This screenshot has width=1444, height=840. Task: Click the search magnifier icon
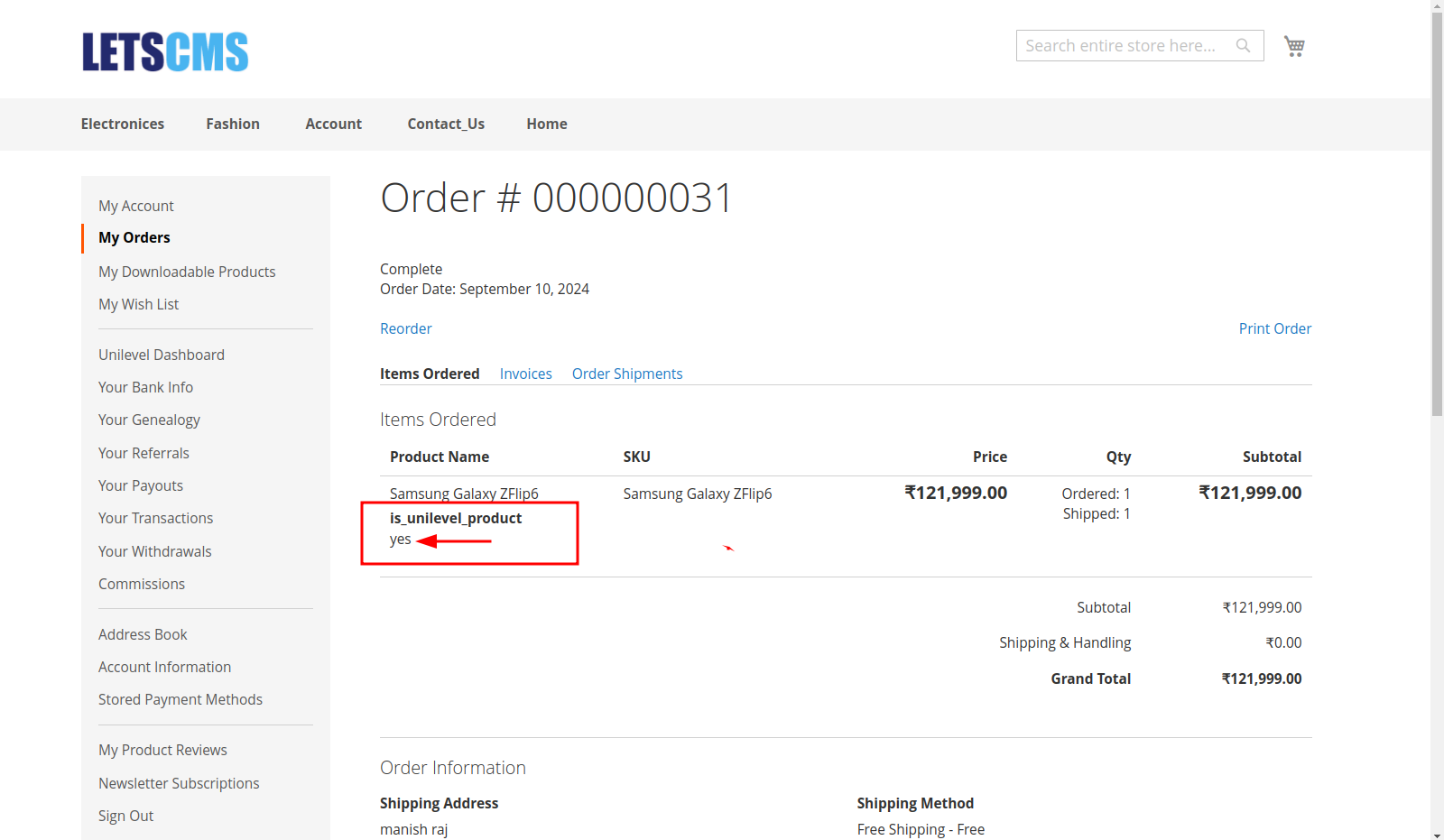(1243, 46)
